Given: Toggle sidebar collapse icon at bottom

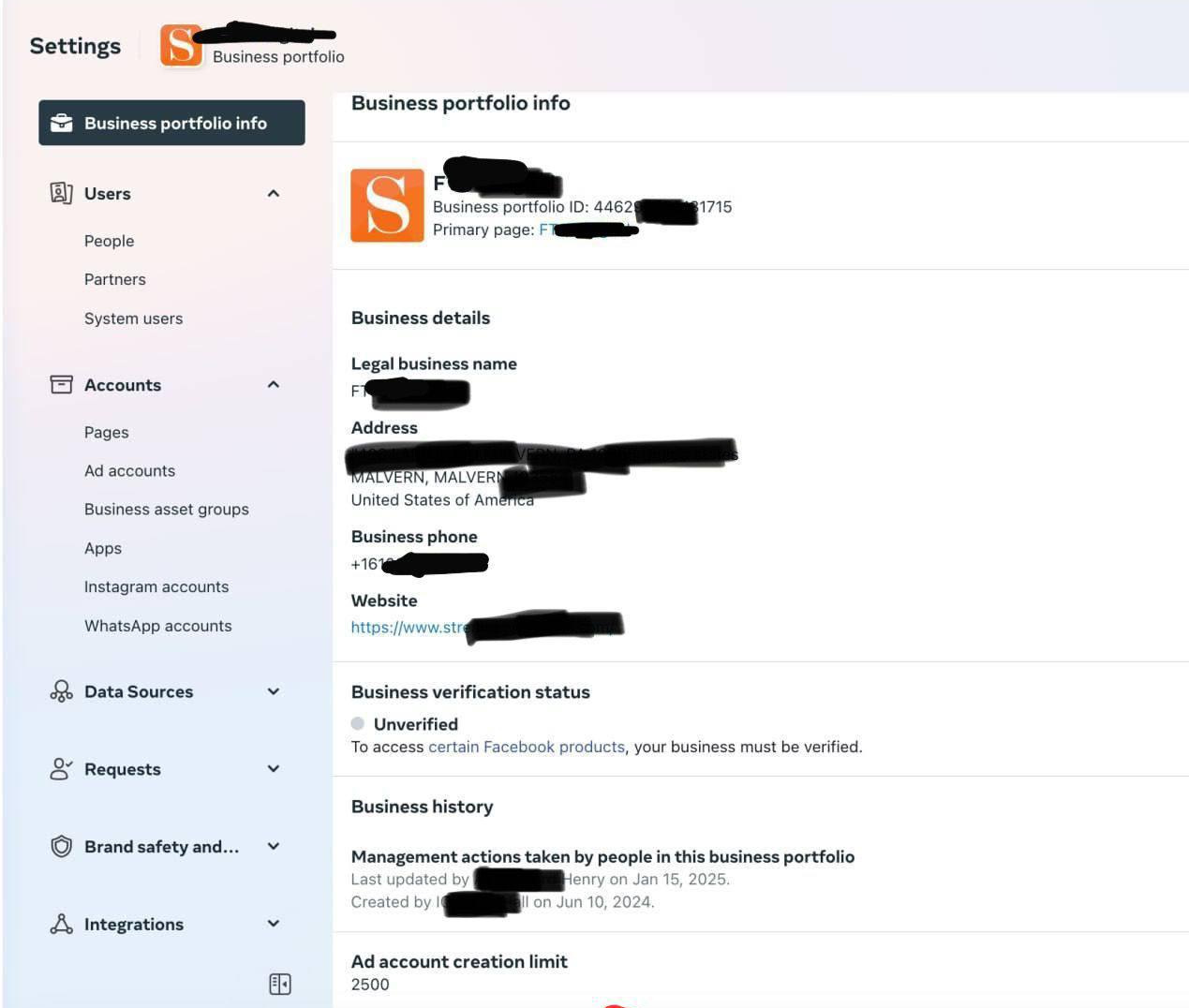Looking at the screenshot, I should pos(279,984).
